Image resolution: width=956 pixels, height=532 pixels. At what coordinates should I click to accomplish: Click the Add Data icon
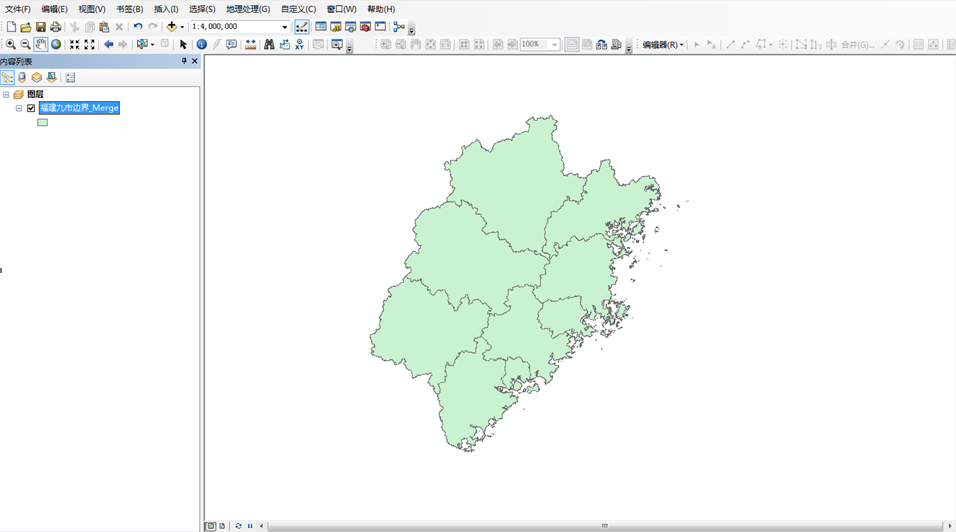[x=171, y=27]
